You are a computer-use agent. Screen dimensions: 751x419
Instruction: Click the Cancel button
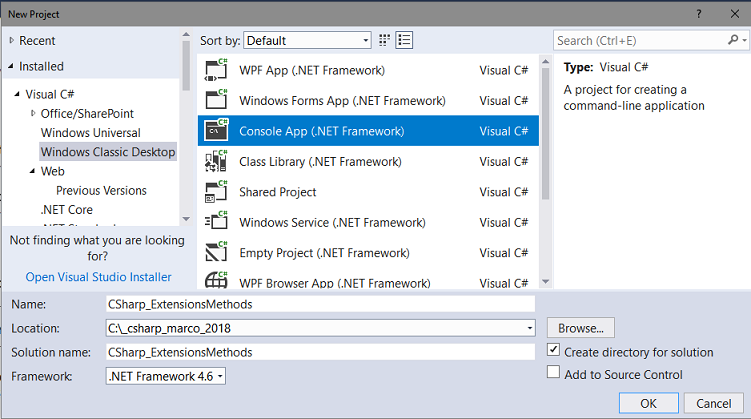[x=714, y=403]
